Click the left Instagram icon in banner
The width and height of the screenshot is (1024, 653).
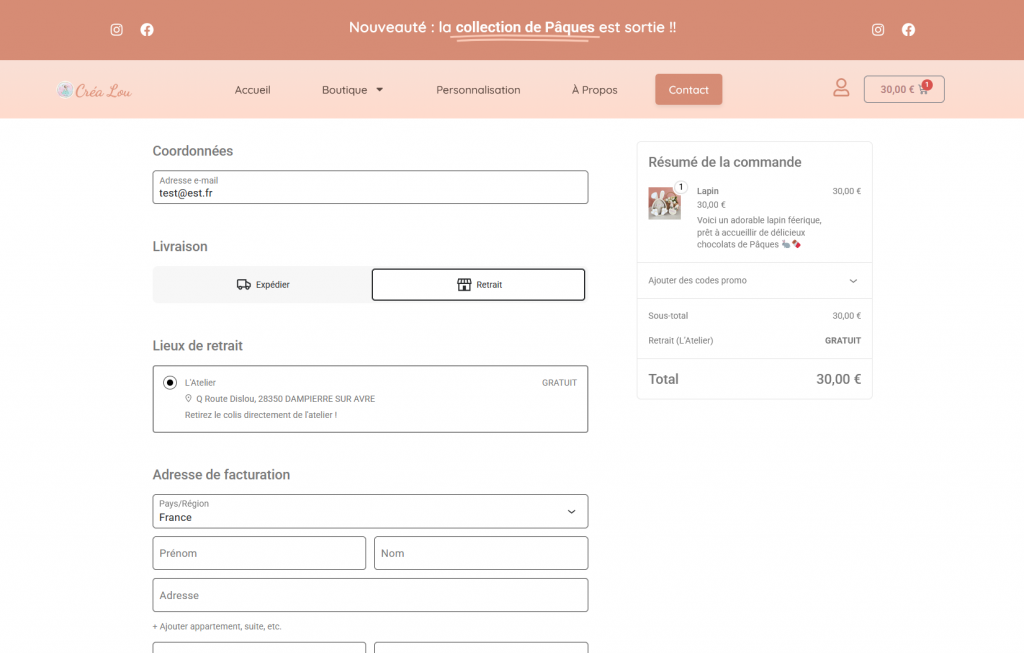point(116,30)
